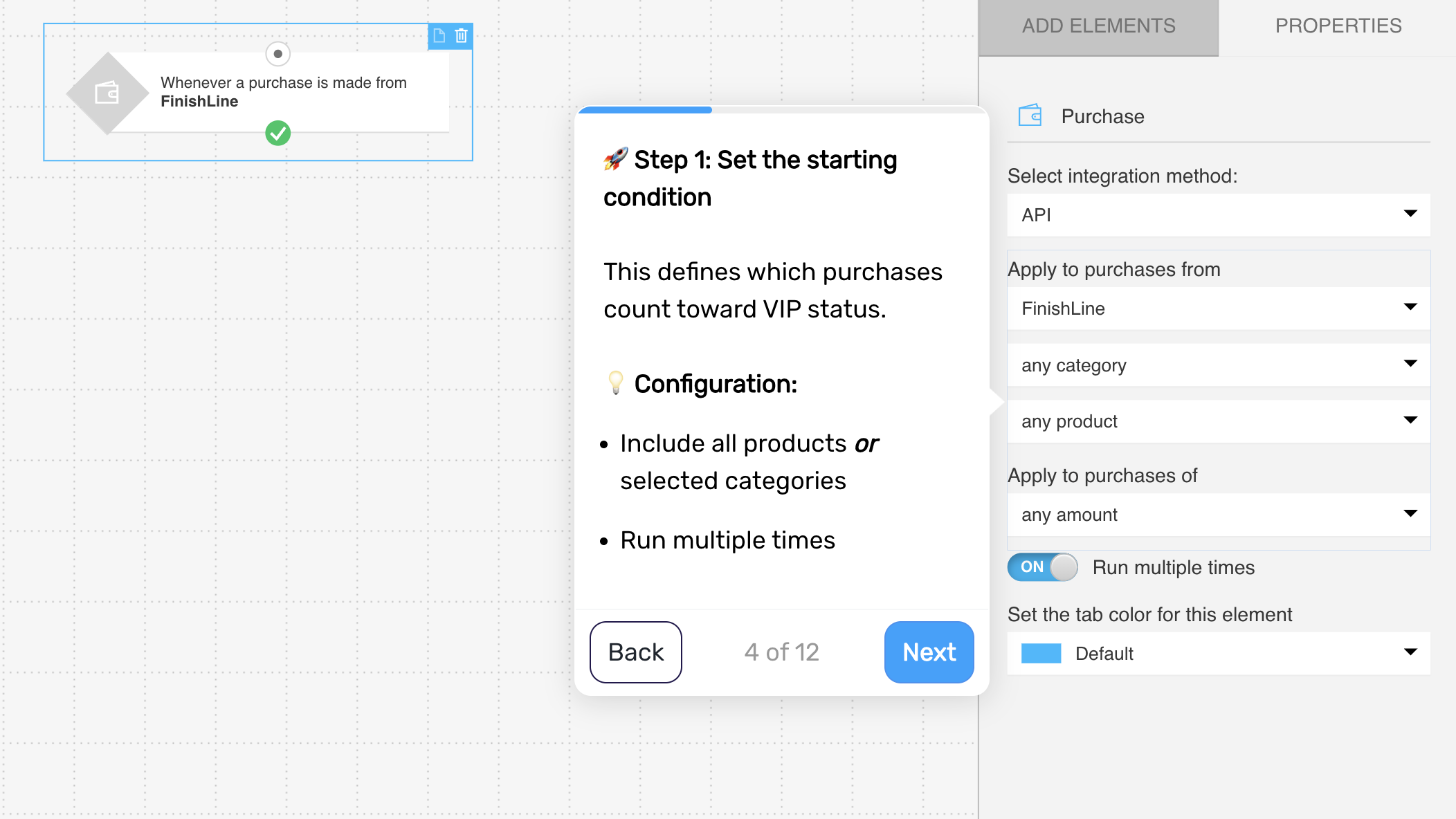Click the Purchase wallet icon in panel
Image resolution: width=1456 pixels, height=819 pixels.
pyautogui.click(x=1030, y=116)
